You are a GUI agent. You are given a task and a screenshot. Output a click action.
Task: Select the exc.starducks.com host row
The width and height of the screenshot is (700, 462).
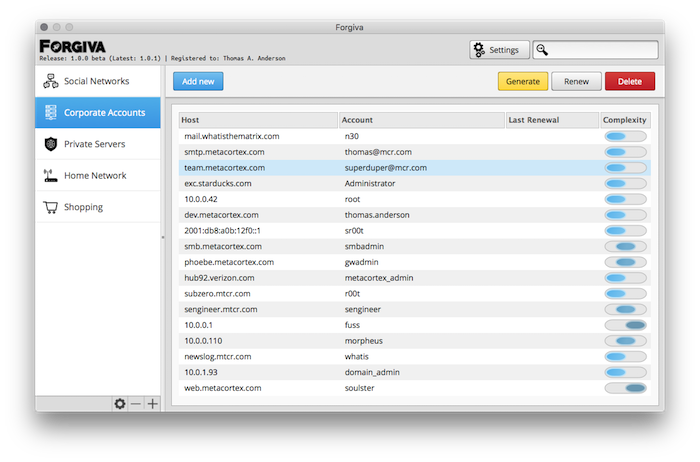tap(415, 183)
